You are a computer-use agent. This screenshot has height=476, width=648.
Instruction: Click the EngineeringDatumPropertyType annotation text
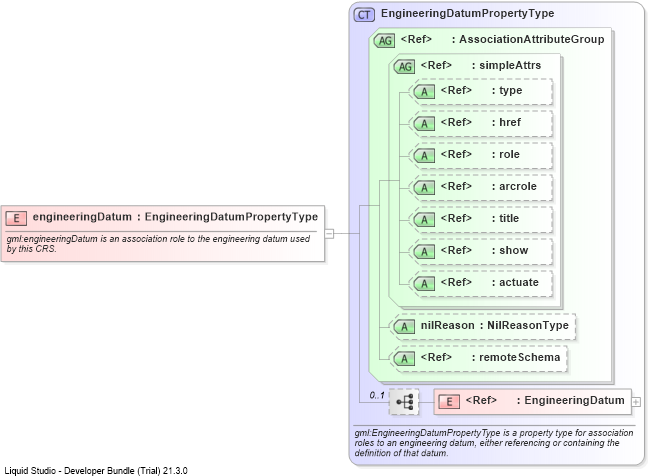point(494,443)
